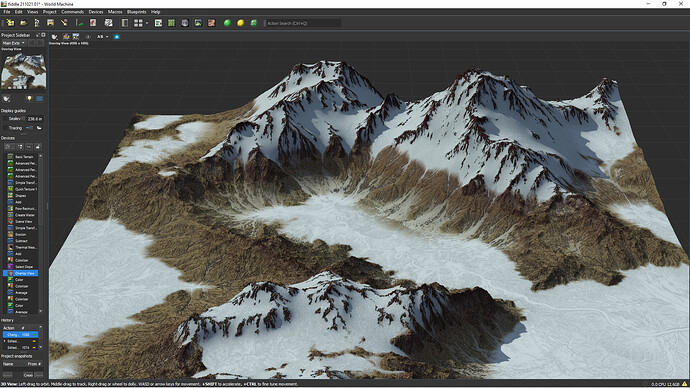Viewport: 690px width, 388px height.
Task: Open the Devices menu
Action: tap(95, 12)
